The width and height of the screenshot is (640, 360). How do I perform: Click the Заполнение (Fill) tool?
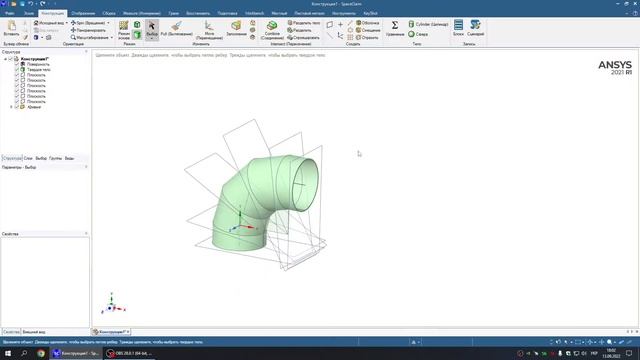[236, 29]
